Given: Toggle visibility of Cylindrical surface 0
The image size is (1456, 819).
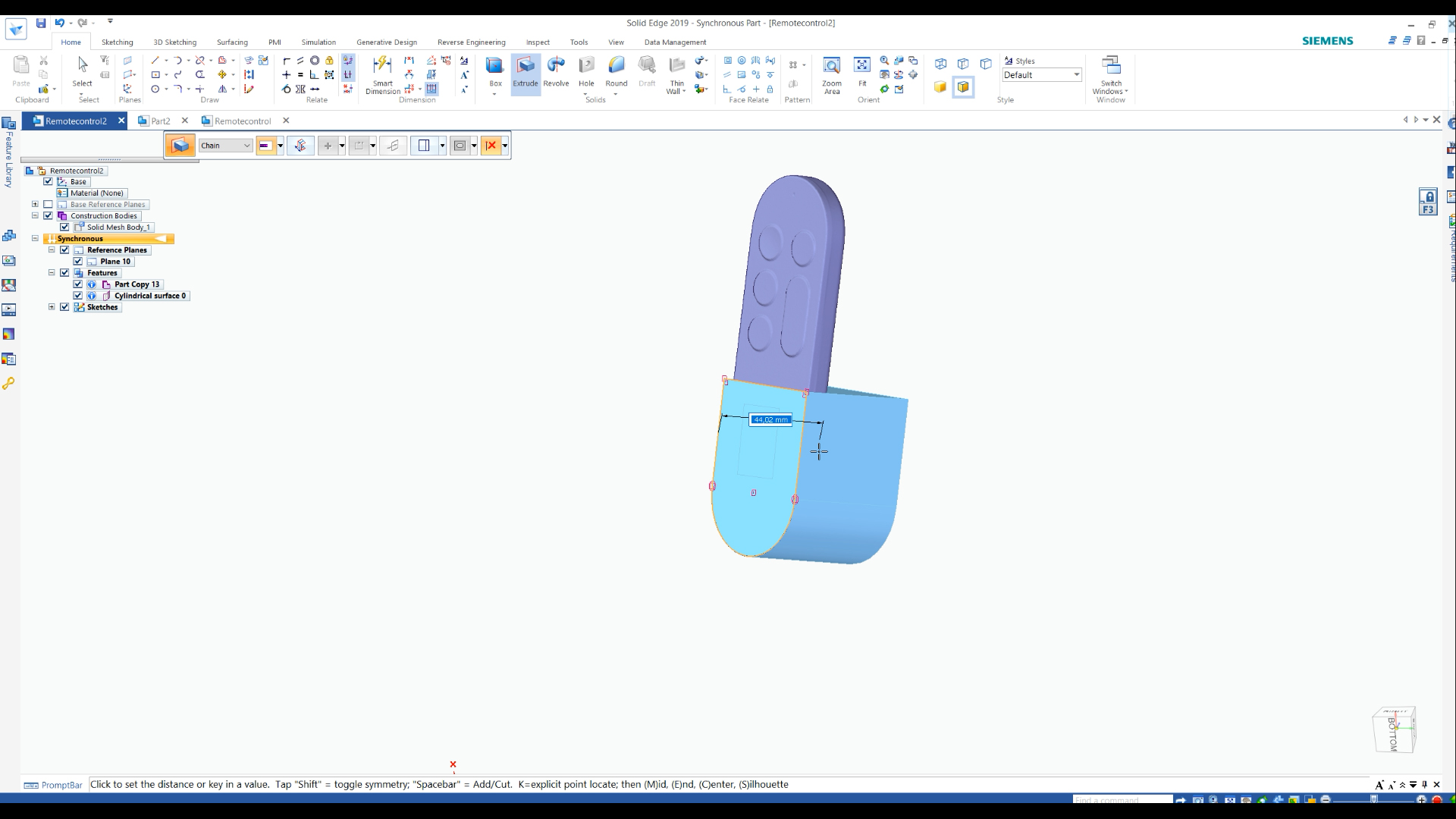Looking at the screenshot, I should click(78, 295).
